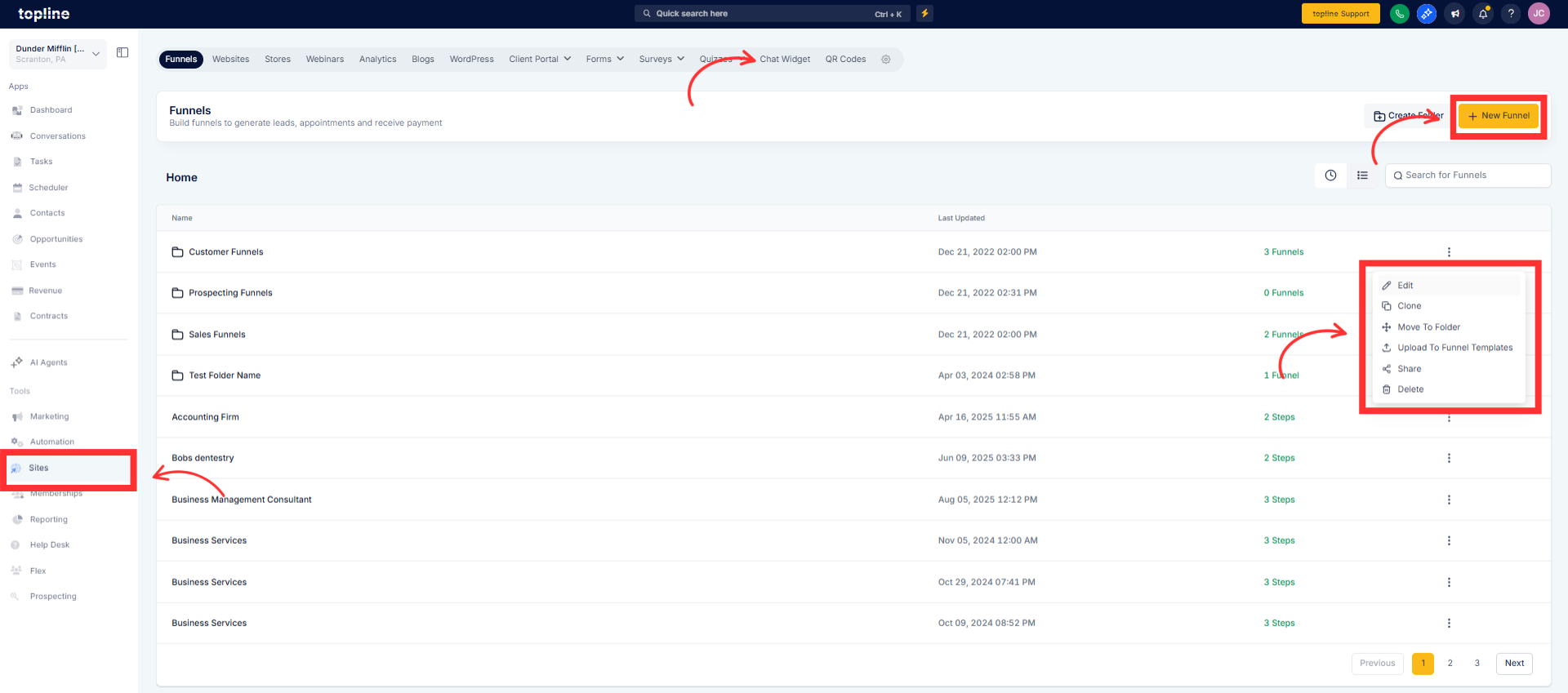Click the sidebar collapse panel icon
Image resolution: width=1568 pixels, height=693 pixels.
[x=122, y=53]
